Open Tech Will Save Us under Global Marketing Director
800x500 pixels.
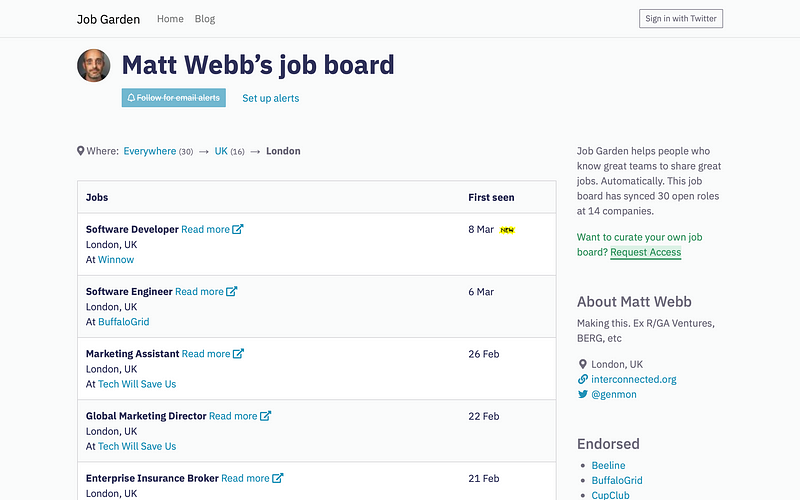pos(137,446)
